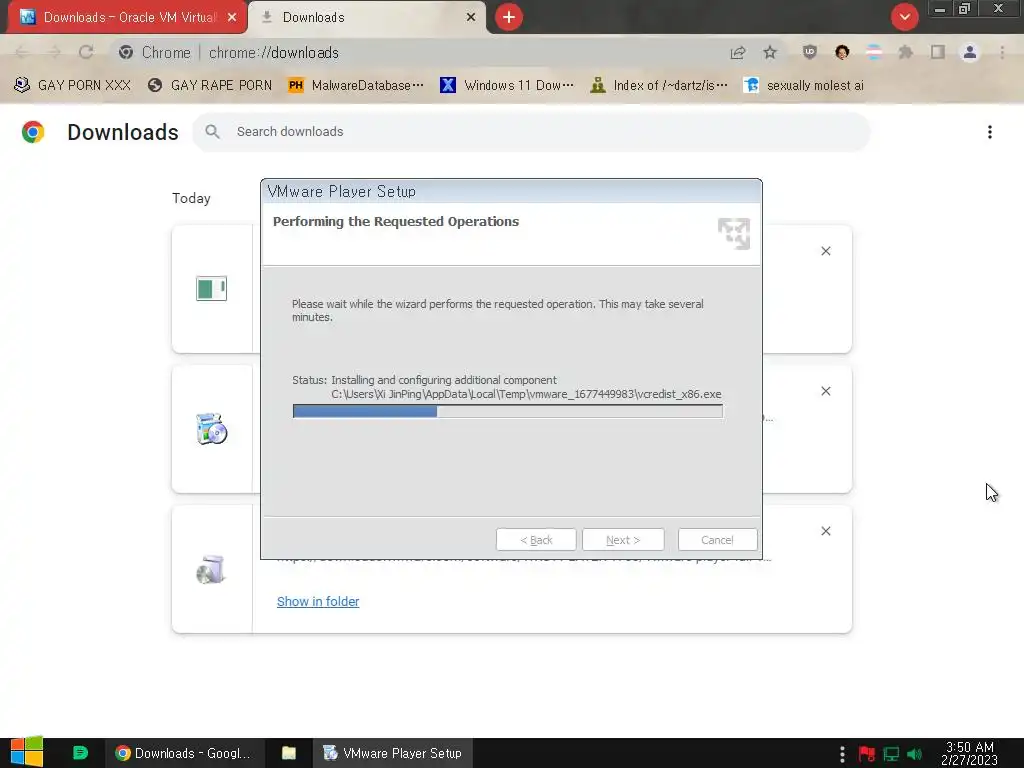Open the green chat app in taskbar

(x=80, y=753)
